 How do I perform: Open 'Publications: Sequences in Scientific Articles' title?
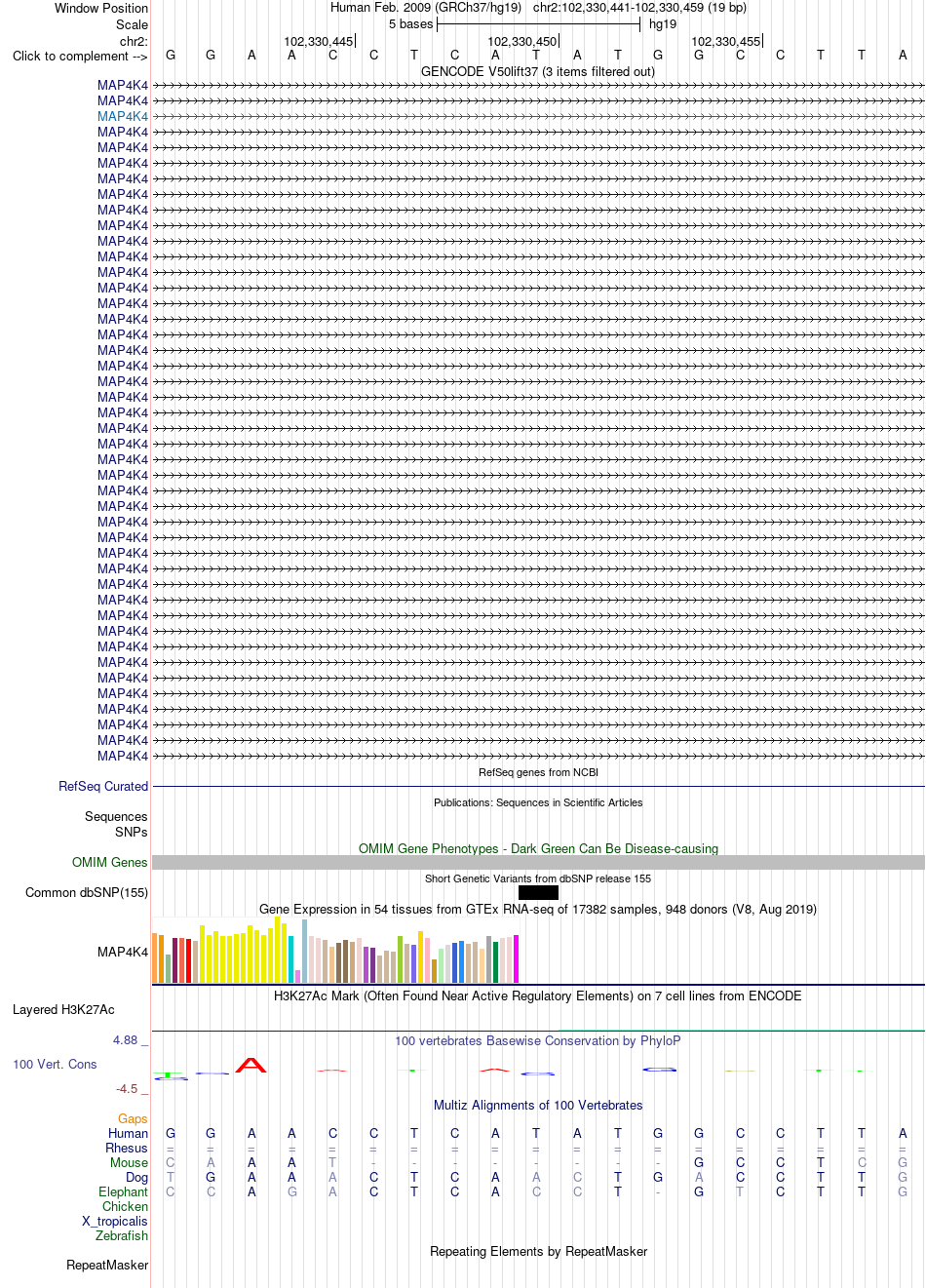tap(538, 802)
